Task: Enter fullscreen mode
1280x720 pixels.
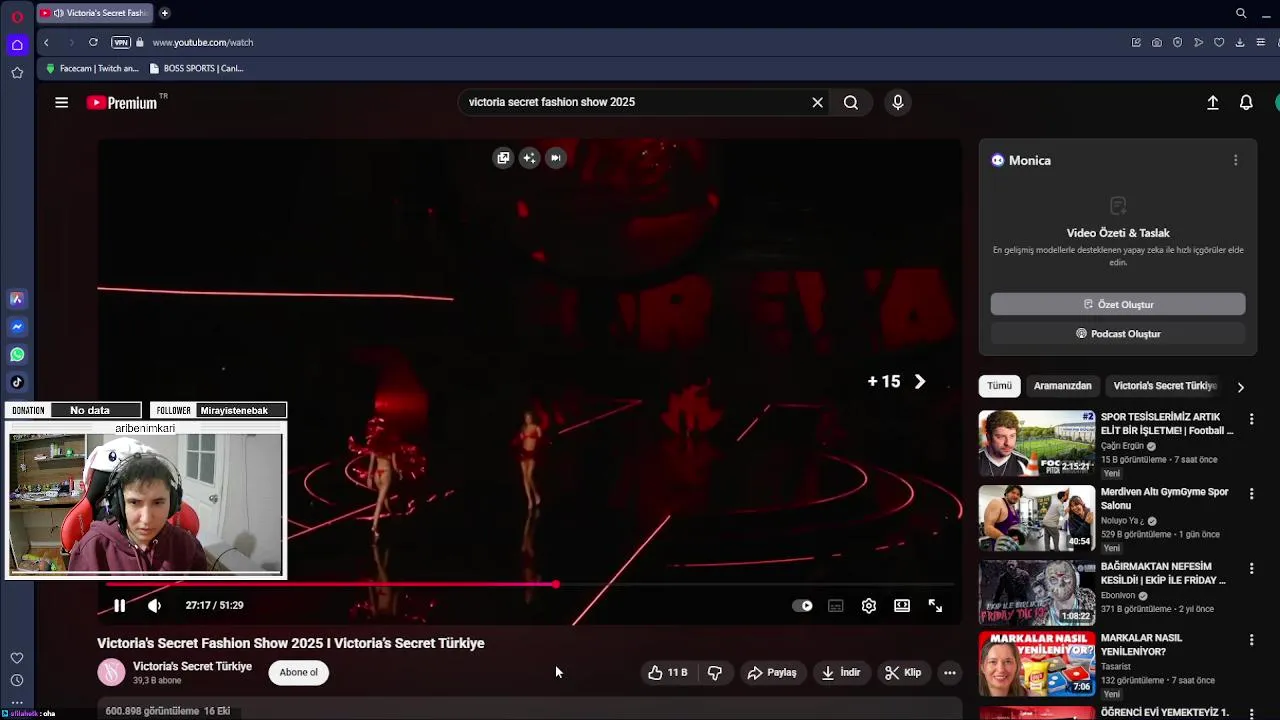Action: 935,605
